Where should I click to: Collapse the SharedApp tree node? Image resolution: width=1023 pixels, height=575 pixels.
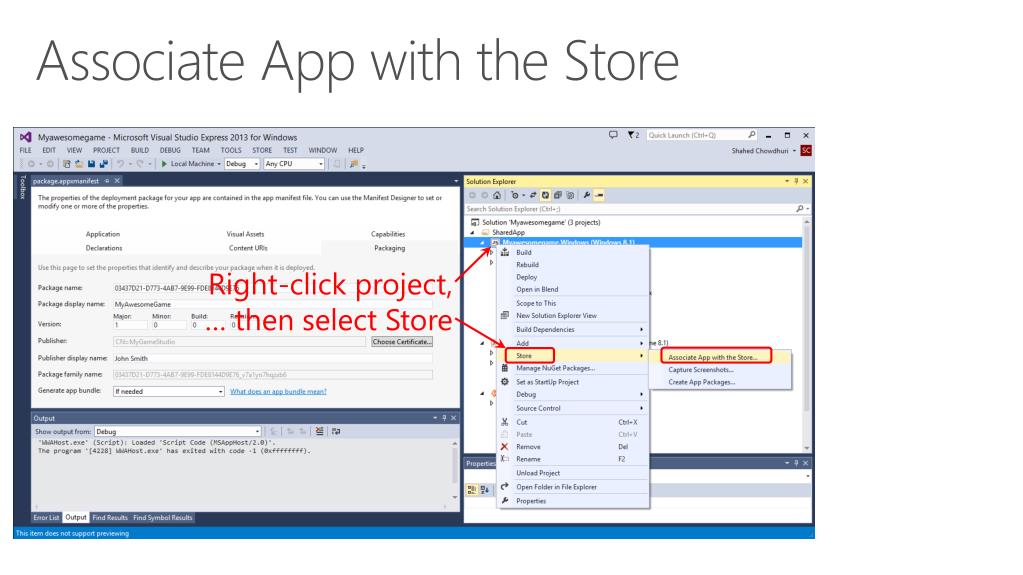tap(472, 233)
